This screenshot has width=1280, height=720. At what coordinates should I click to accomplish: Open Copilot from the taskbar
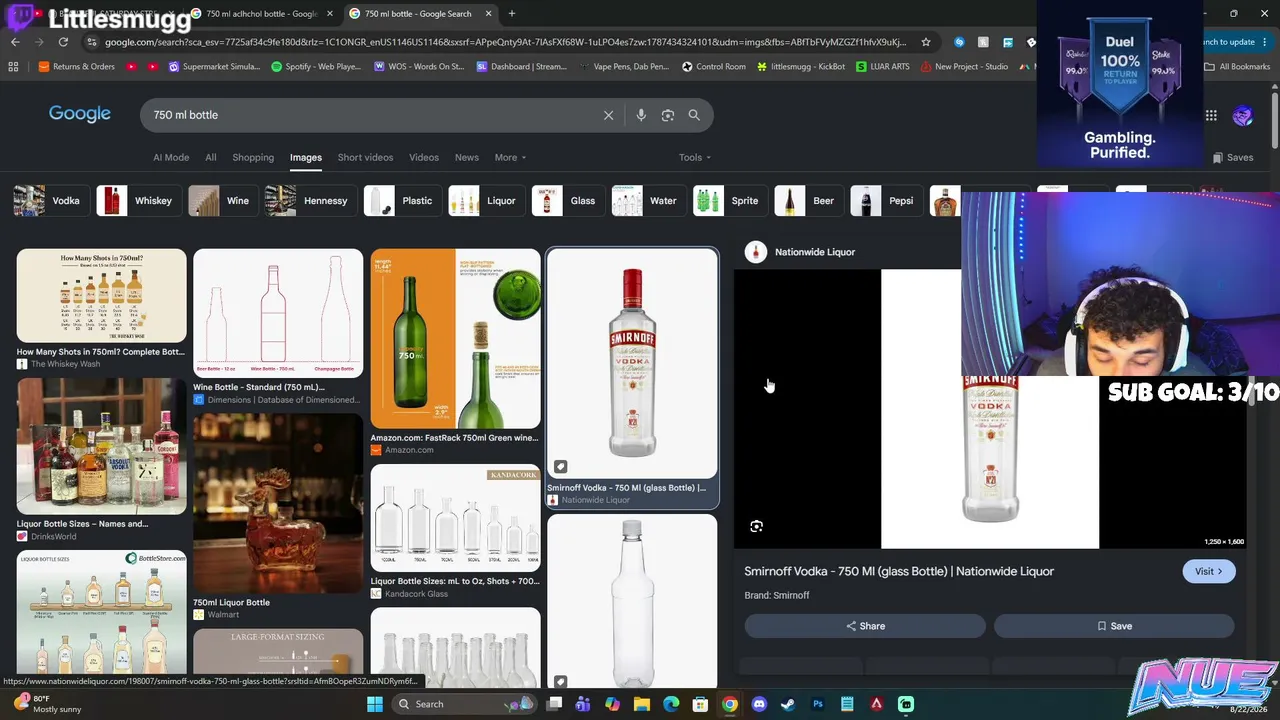(613, 704)
